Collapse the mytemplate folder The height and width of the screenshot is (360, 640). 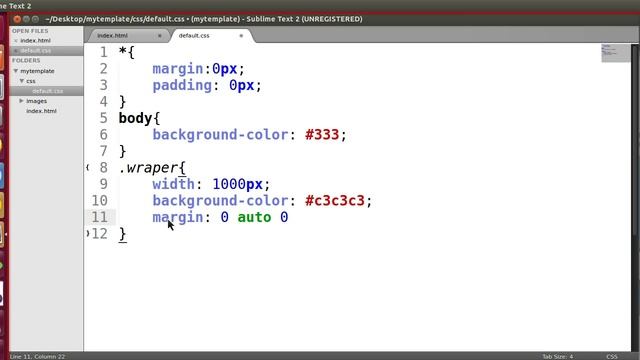(16, 71)
